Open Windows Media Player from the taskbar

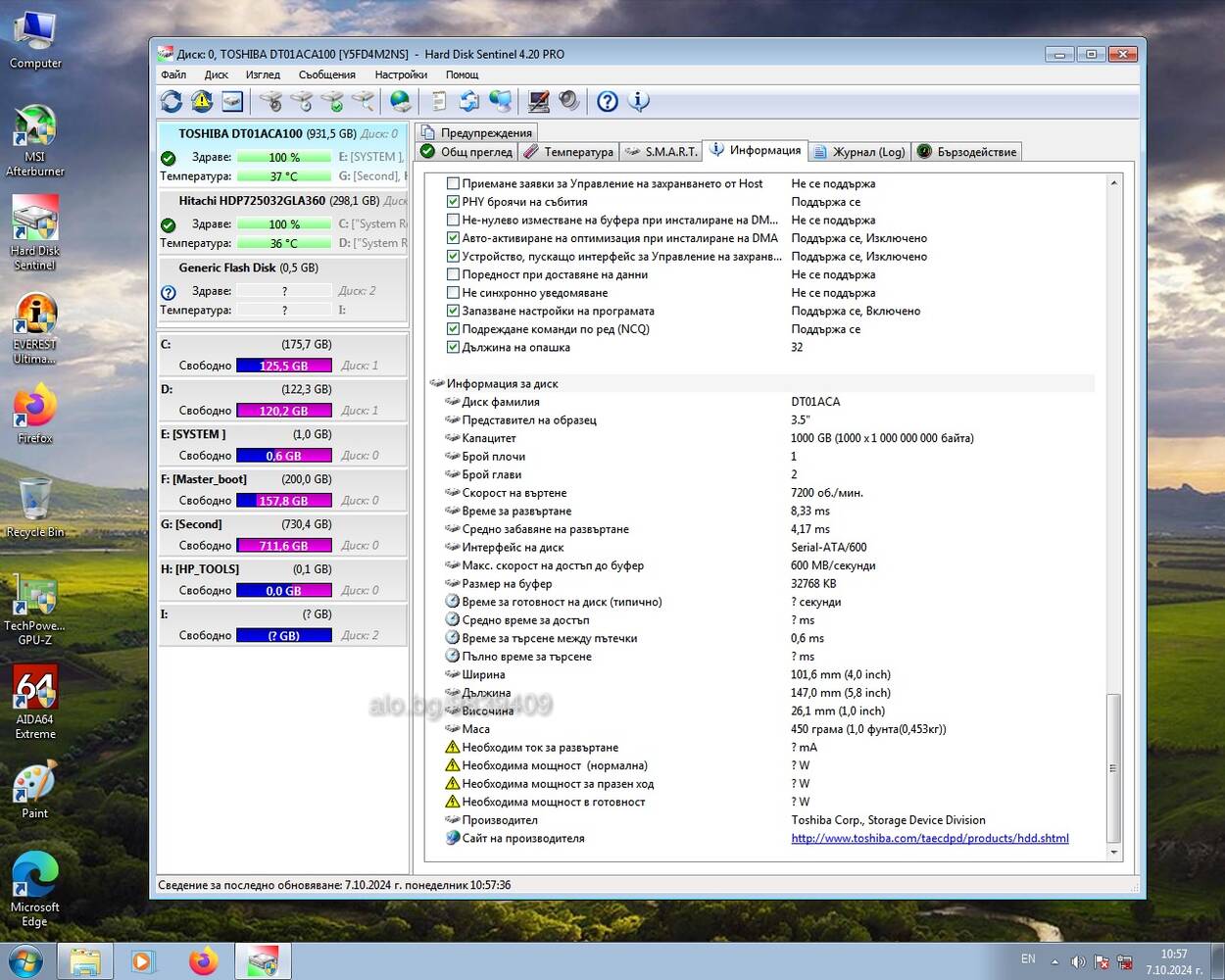[x=143, y=961]
